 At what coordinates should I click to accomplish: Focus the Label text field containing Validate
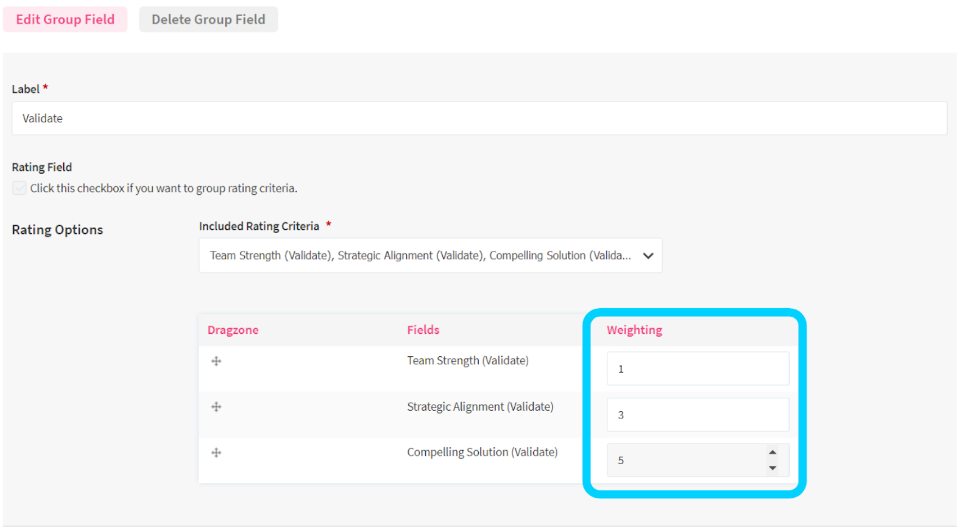pos(479,118)
